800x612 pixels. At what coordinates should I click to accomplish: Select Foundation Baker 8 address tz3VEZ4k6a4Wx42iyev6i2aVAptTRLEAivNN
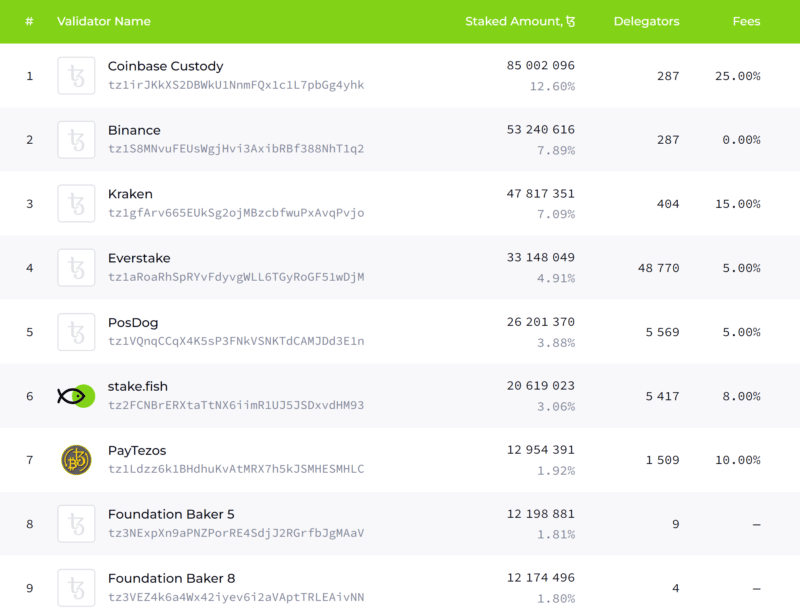point(236,597)
